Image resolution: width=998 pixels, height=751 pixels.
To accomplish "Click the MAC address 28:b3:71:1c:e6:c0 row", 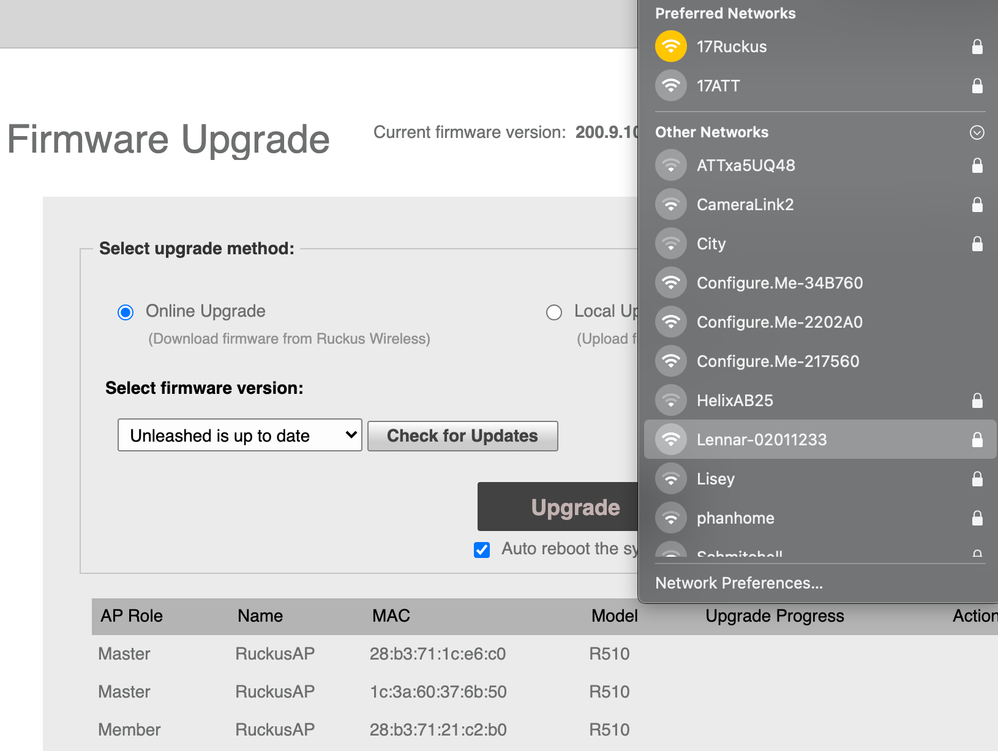I will pos(438,654).
